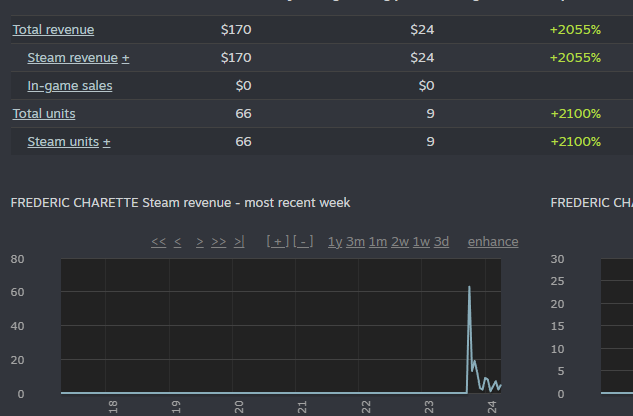633x416 pixels.
Task: Choose the 3d time range
Action: click(x=441, y=242)
